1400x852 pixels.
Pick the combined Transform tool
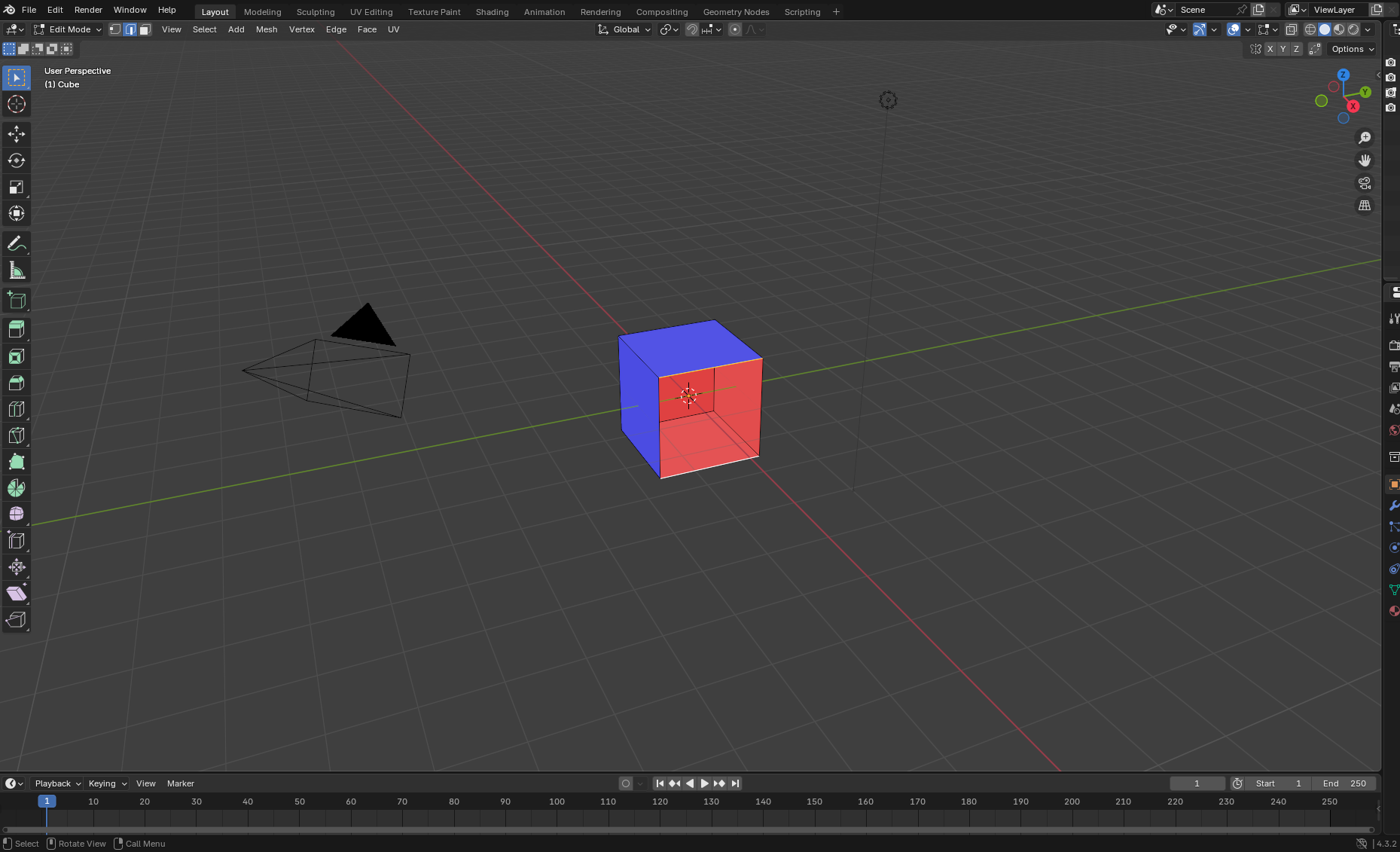pos(17,213)
